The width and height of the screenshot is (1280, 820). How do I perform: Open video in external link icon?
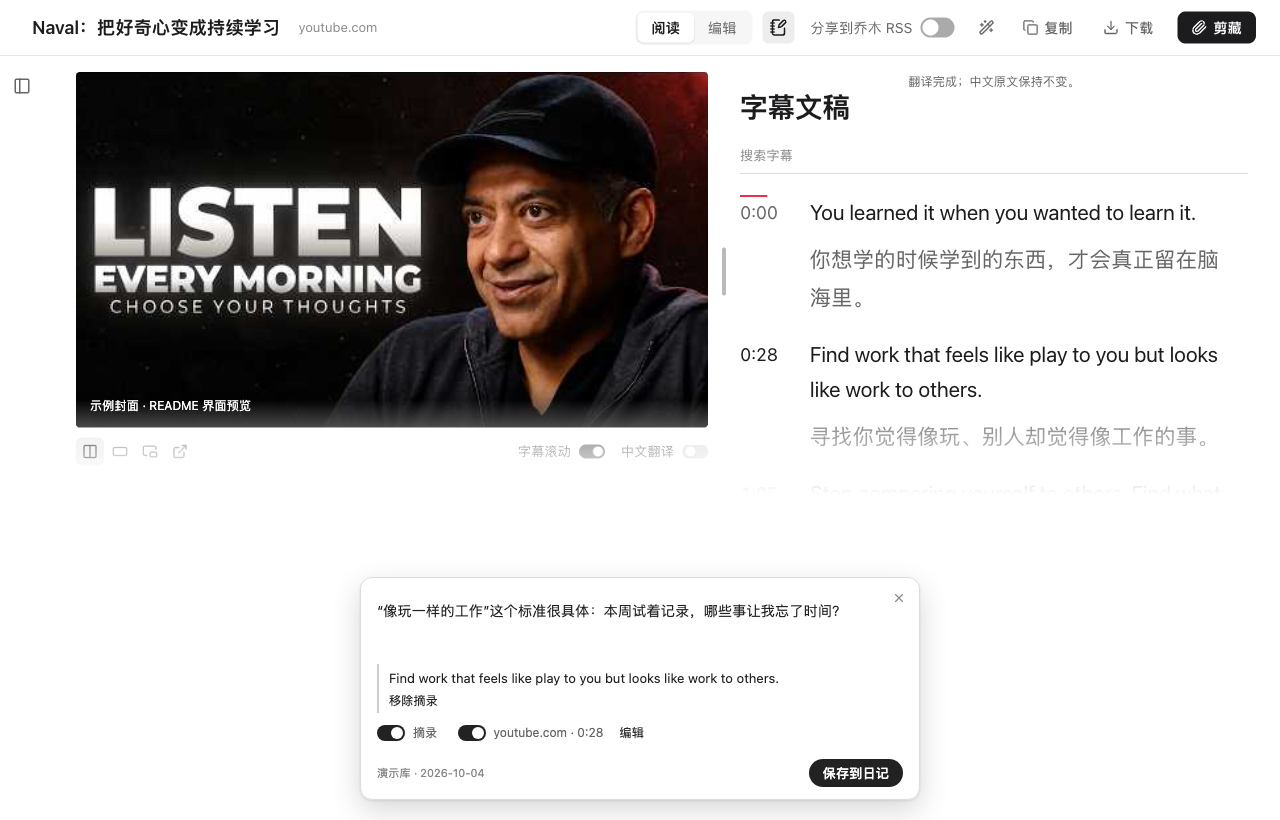180,451
